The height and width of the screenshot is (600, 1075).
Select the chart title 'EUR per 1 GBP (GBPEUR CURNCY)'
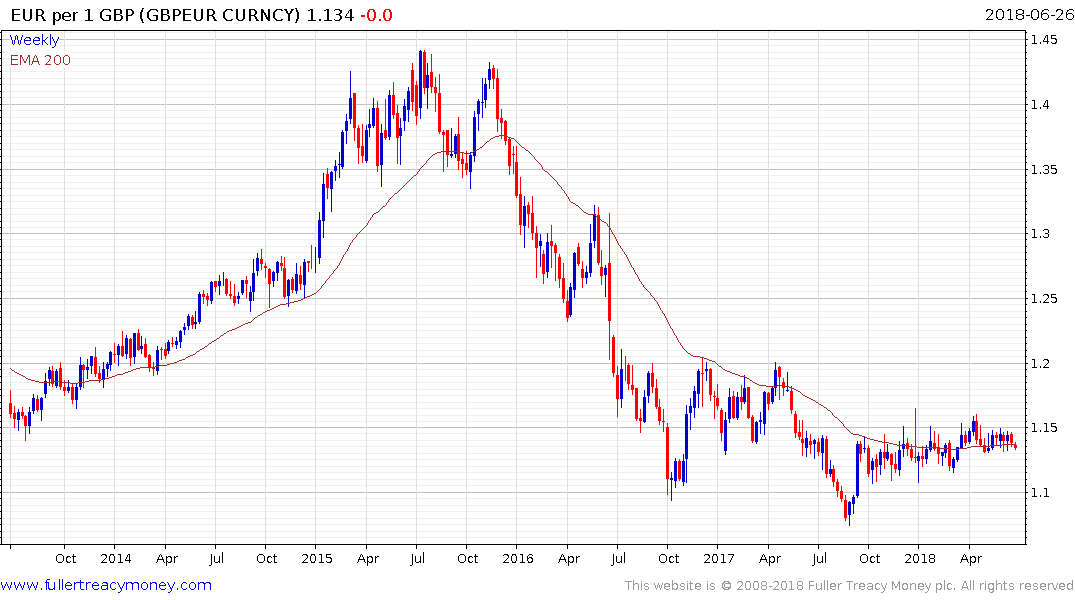[156, 15]
